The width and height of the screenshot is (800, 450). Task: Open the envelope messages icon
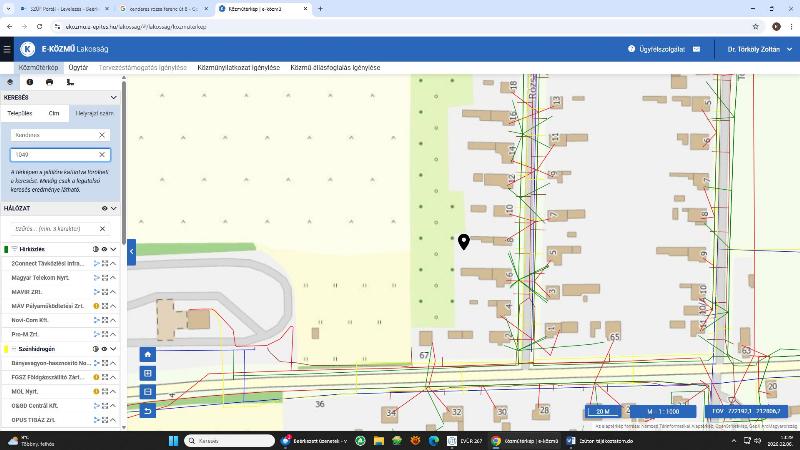(696, 49)
